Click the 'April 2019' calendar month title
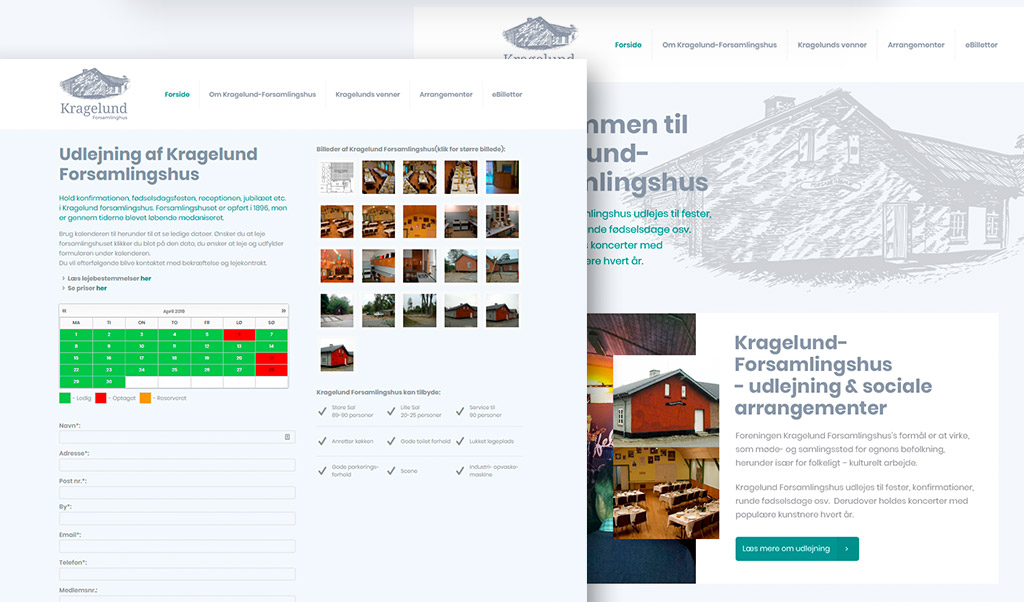The height and width of the screenshot is (602, 1024). (x=174, y=311)
